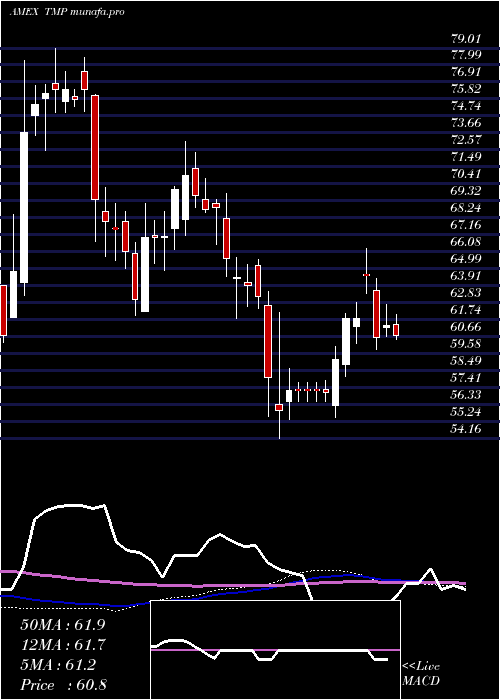Click the Price : 60.8 readout
Screen dimensions: 500x700
[x=63, y=685]
